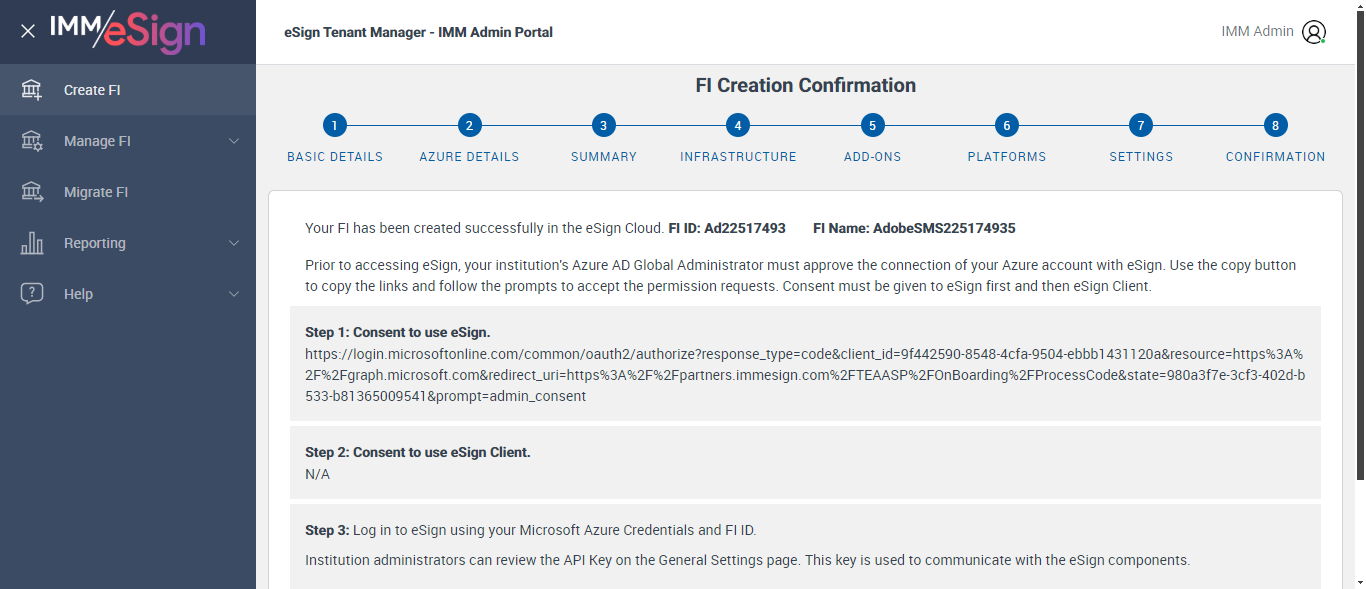Open the Migrate FI menu item
The image size is (1366, 589).
tap(96, 192)
